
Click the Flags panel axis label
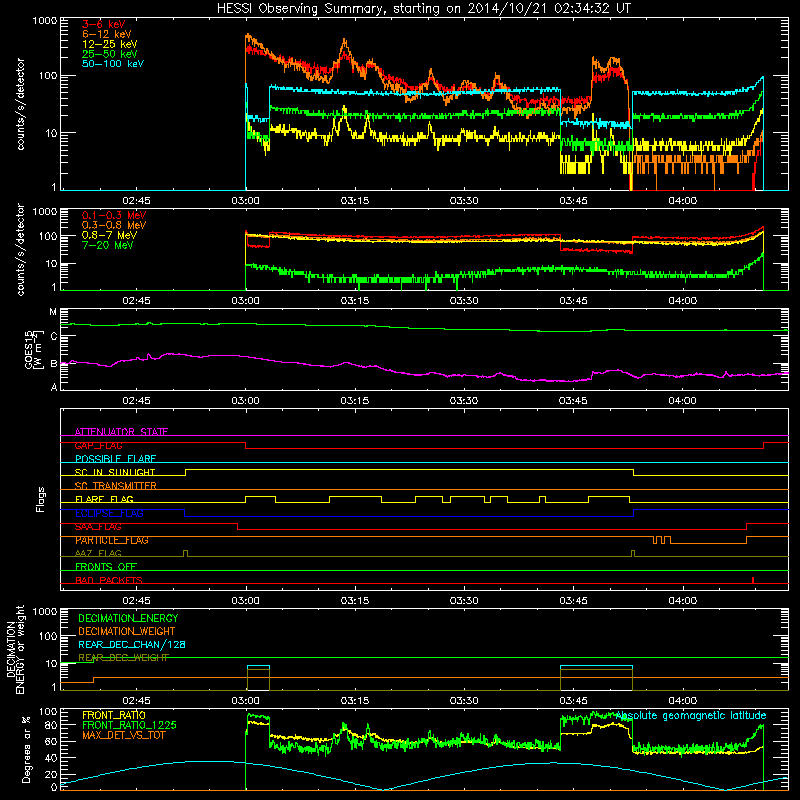[x=41, y=499]
